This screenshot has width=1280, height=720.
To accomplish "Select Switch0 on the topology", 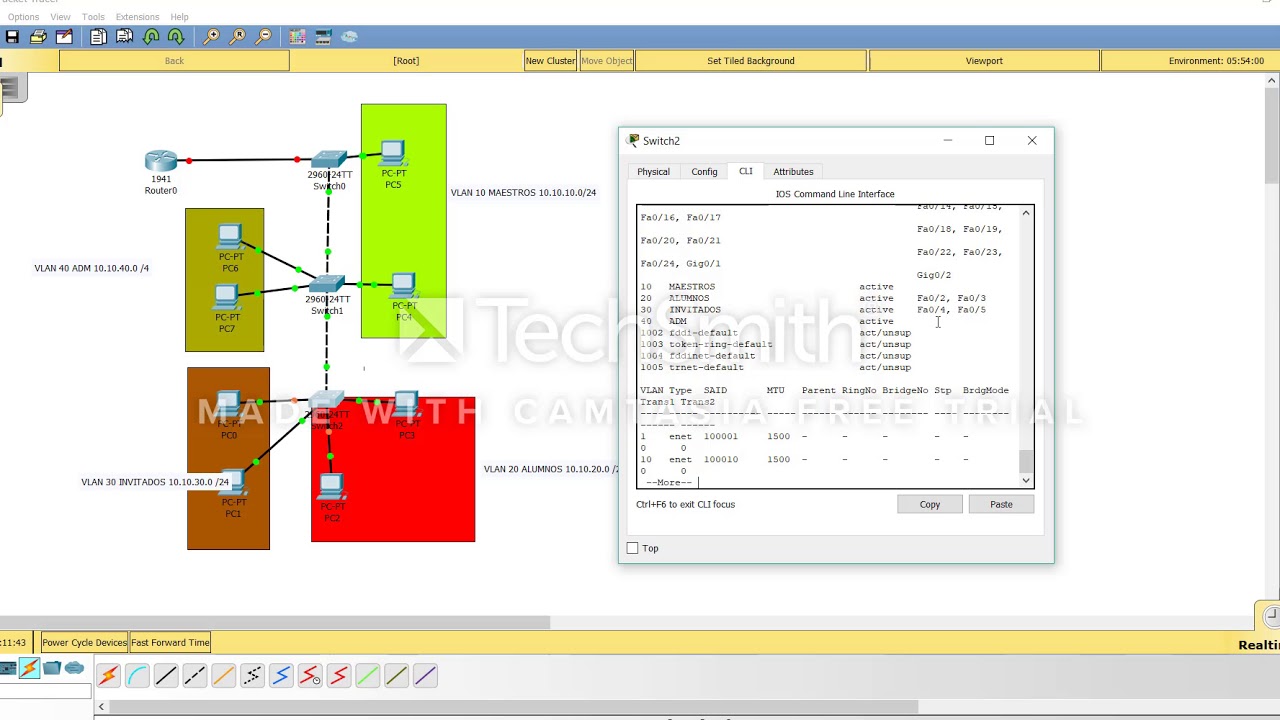I will tap(329, 160).
